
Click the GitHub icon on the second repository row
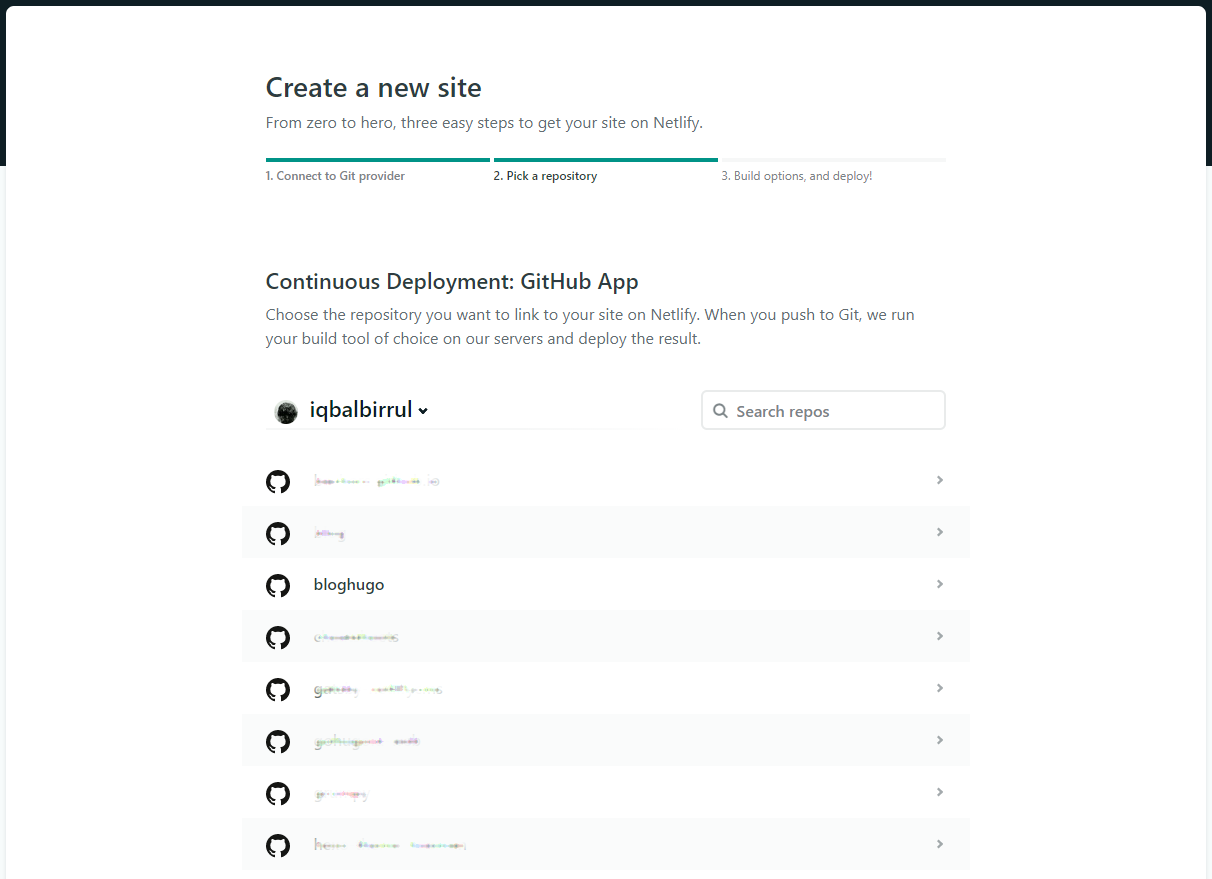(278, 533)
